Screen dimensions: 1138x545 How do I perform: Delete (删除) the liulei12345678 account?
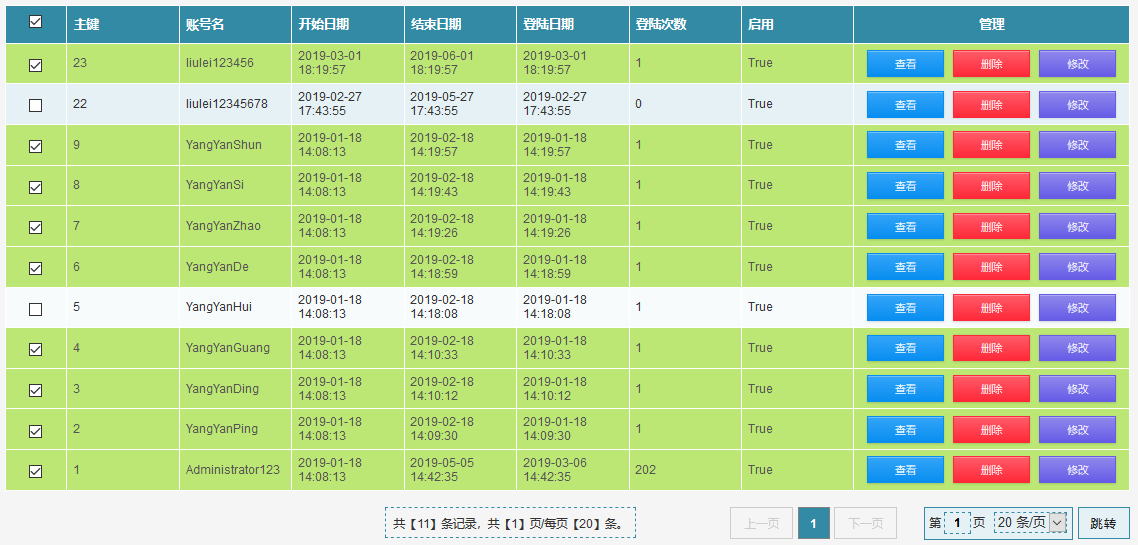click(x=991, y=105)
